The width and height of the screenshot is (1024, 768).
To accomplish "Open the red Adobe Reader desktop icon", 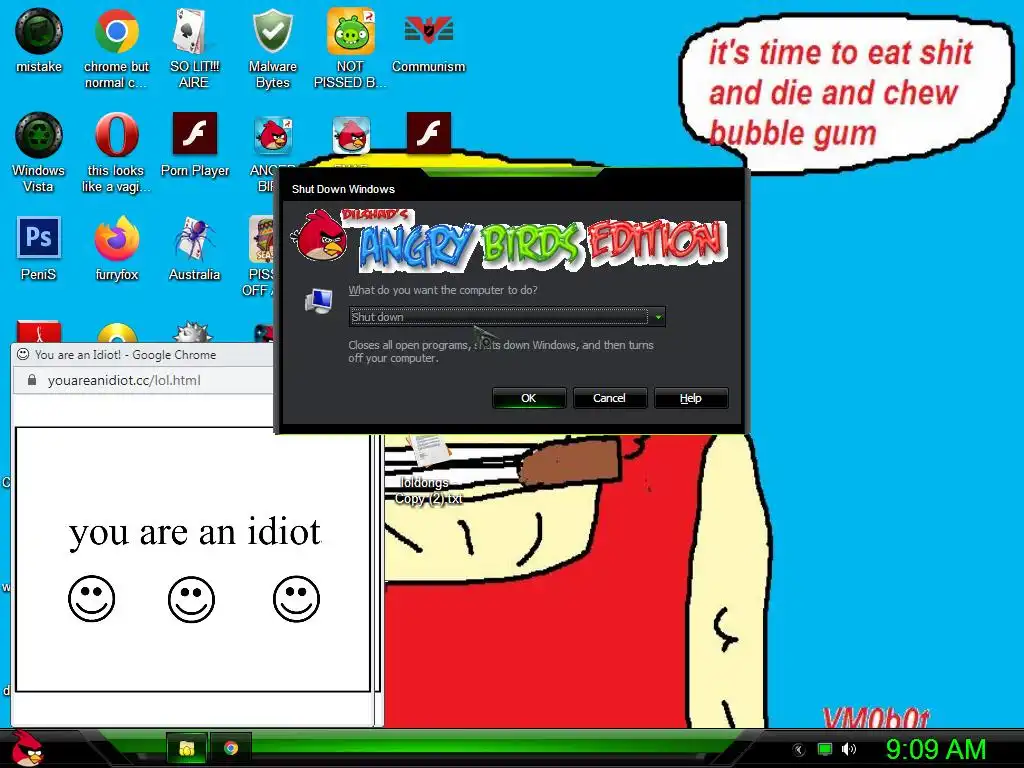I will pos(39,332).
